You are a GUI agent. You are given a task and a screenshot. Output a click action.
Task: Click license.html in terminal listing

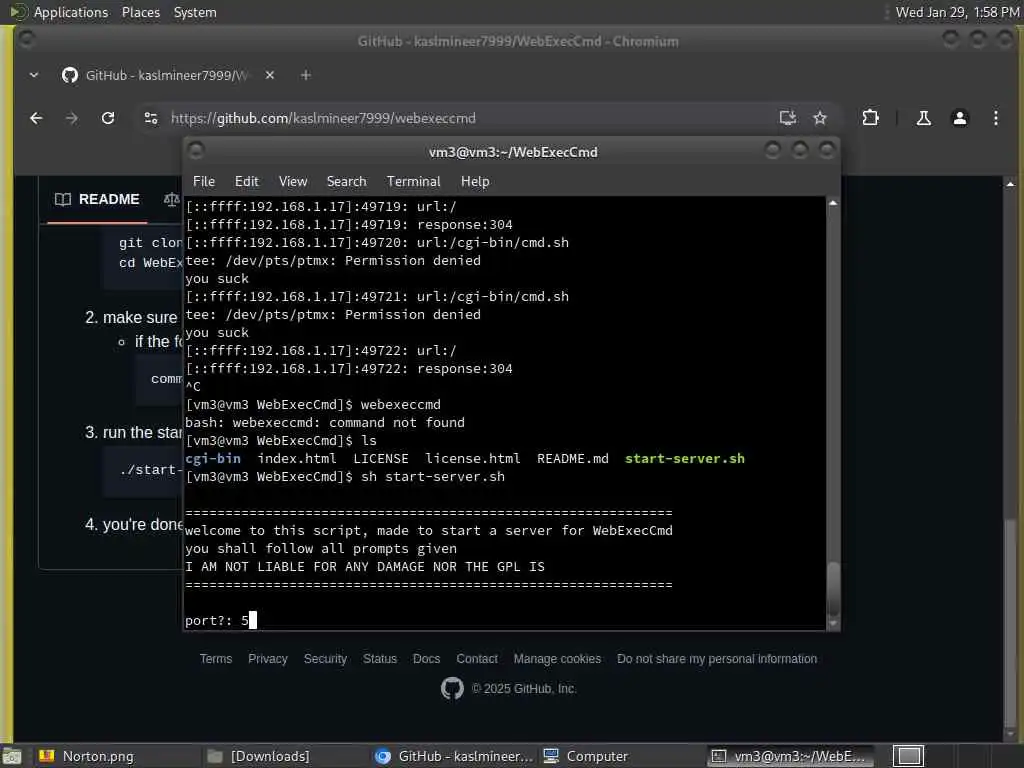pyautogui.click(x=473, y=458)
